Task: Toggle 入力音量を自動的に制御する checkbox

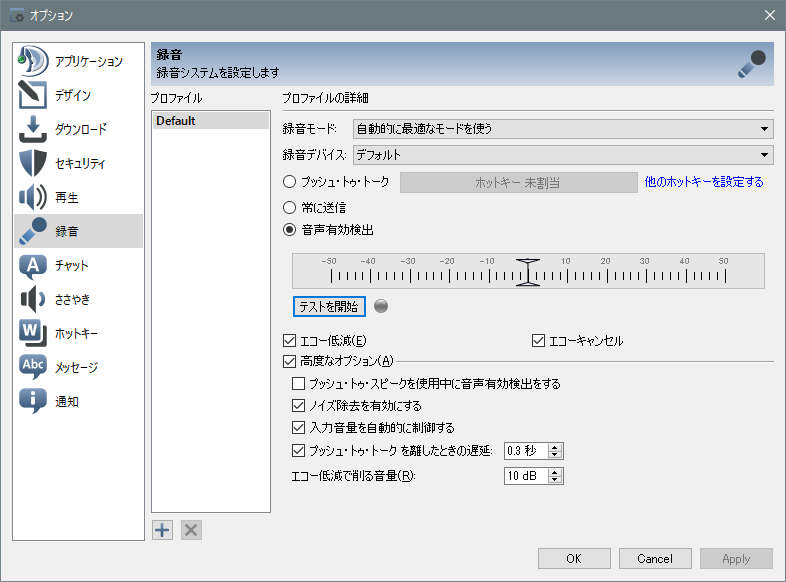Action: click(299, 428)
